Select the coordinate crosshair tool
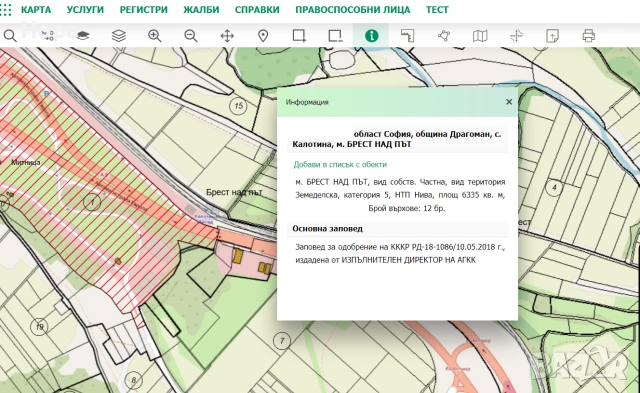Viewport: 640px width, 393px height. [516, 36]
